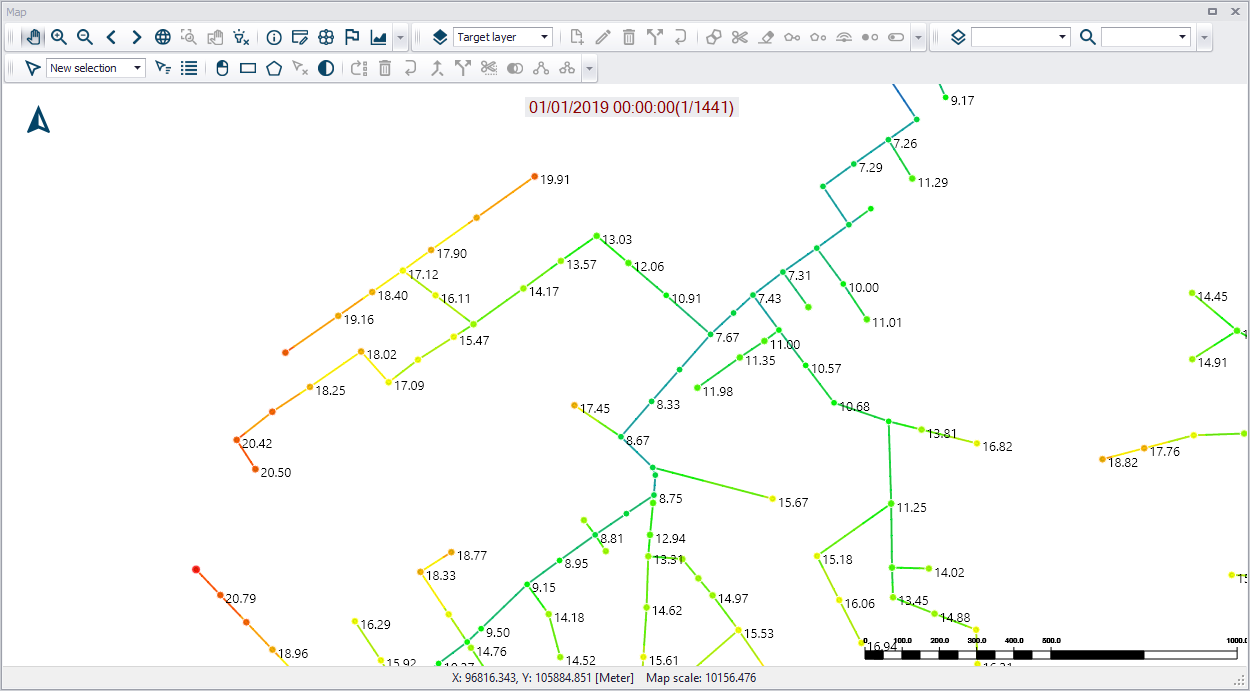Expand the search toolbar overflow arrow
This screenshot has height=691, width=1250.
coord(1204,38)
